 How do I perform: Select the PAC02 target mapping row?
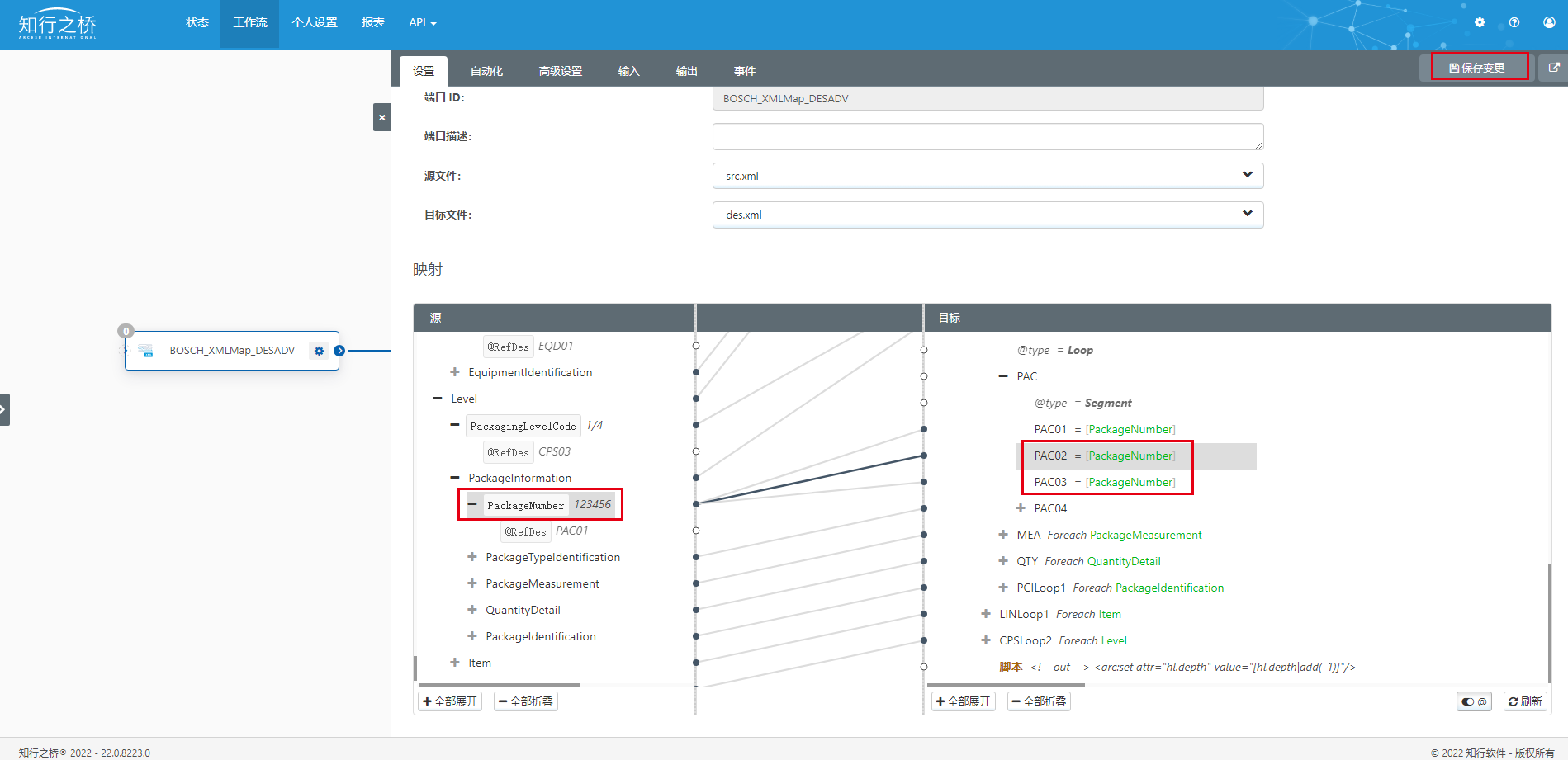click(x=1136, y=456)
